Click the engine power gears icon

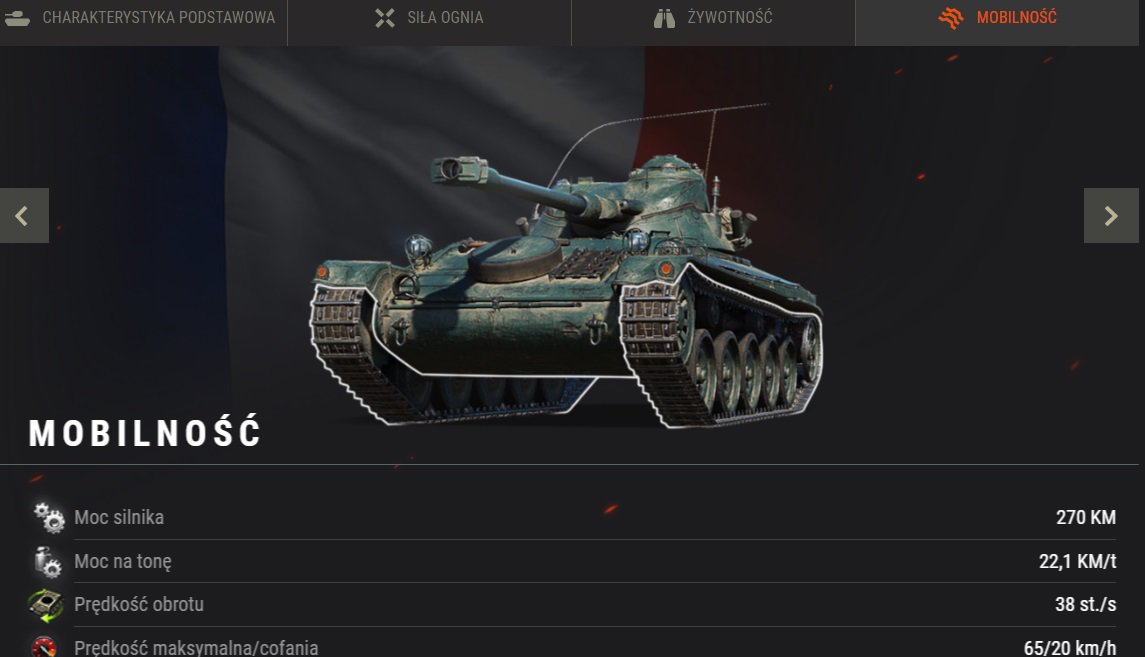(x=49, y=517)
